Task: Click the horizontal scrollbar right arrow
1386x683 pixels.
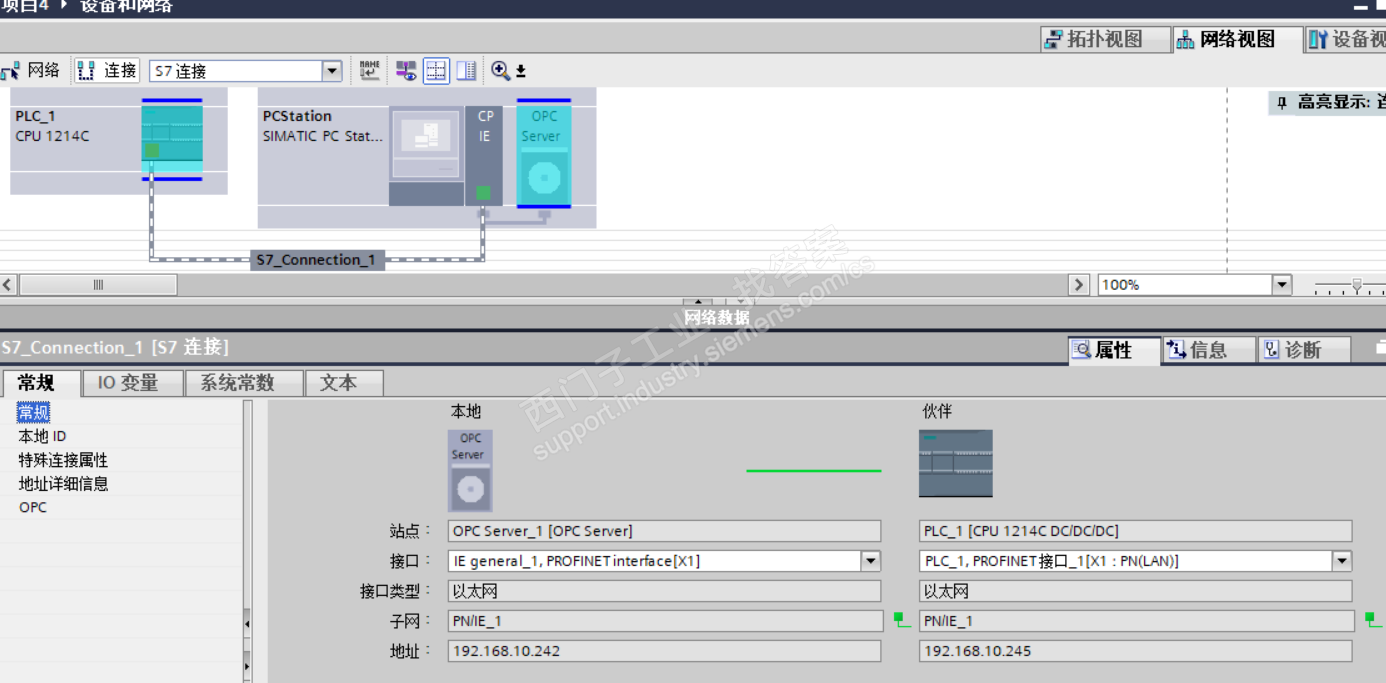Action: click(x=1079, y=285)
